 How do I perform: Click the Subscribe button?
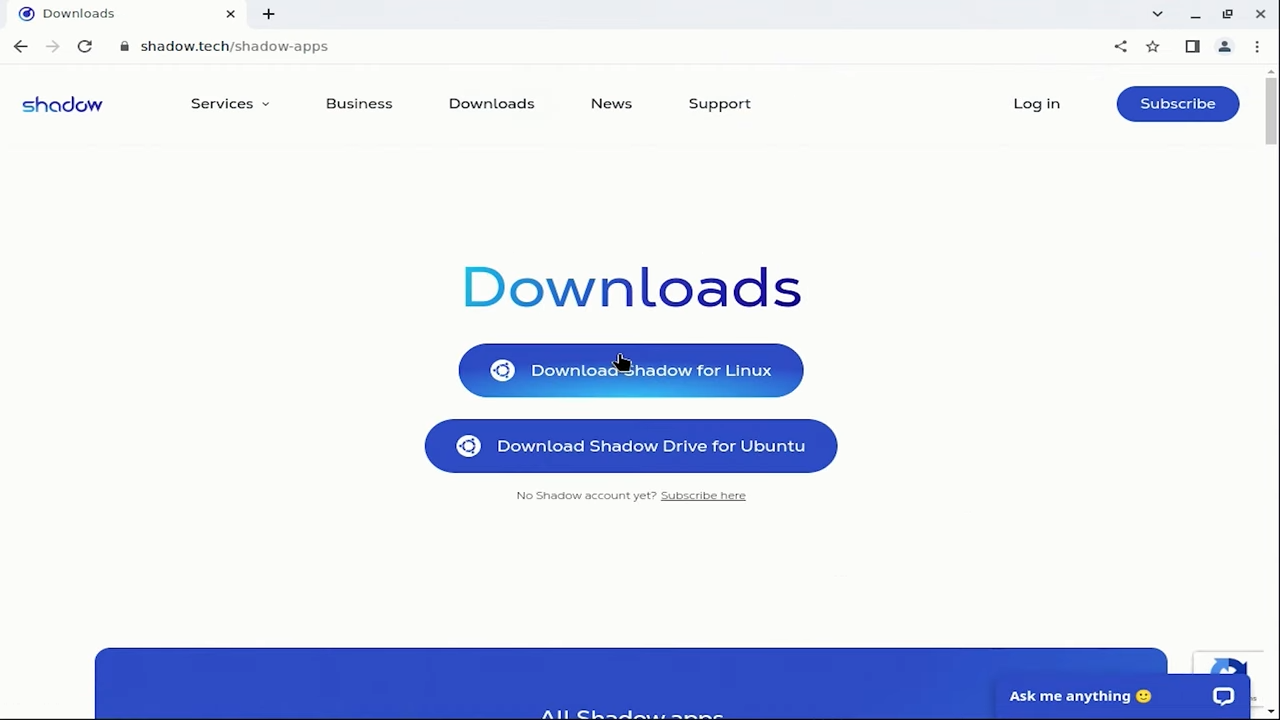coord(1178,104)
